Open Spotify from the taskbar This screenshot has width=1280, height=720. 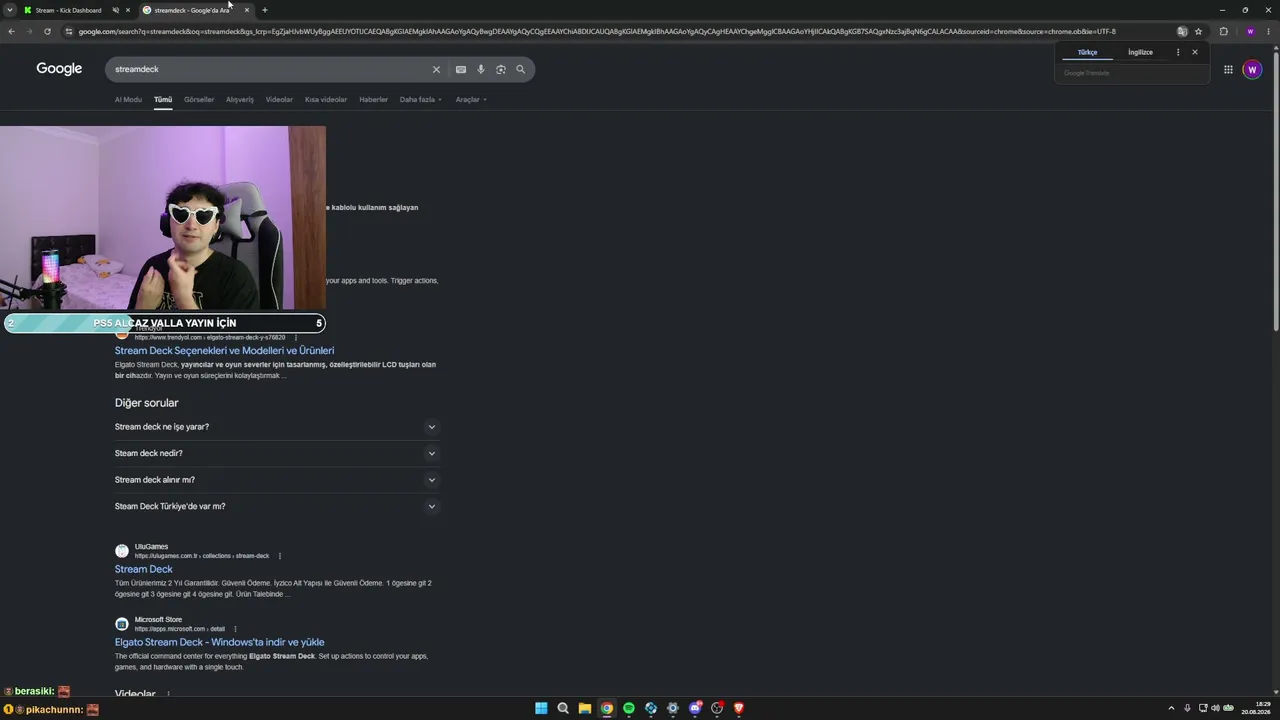coord(629,708)
